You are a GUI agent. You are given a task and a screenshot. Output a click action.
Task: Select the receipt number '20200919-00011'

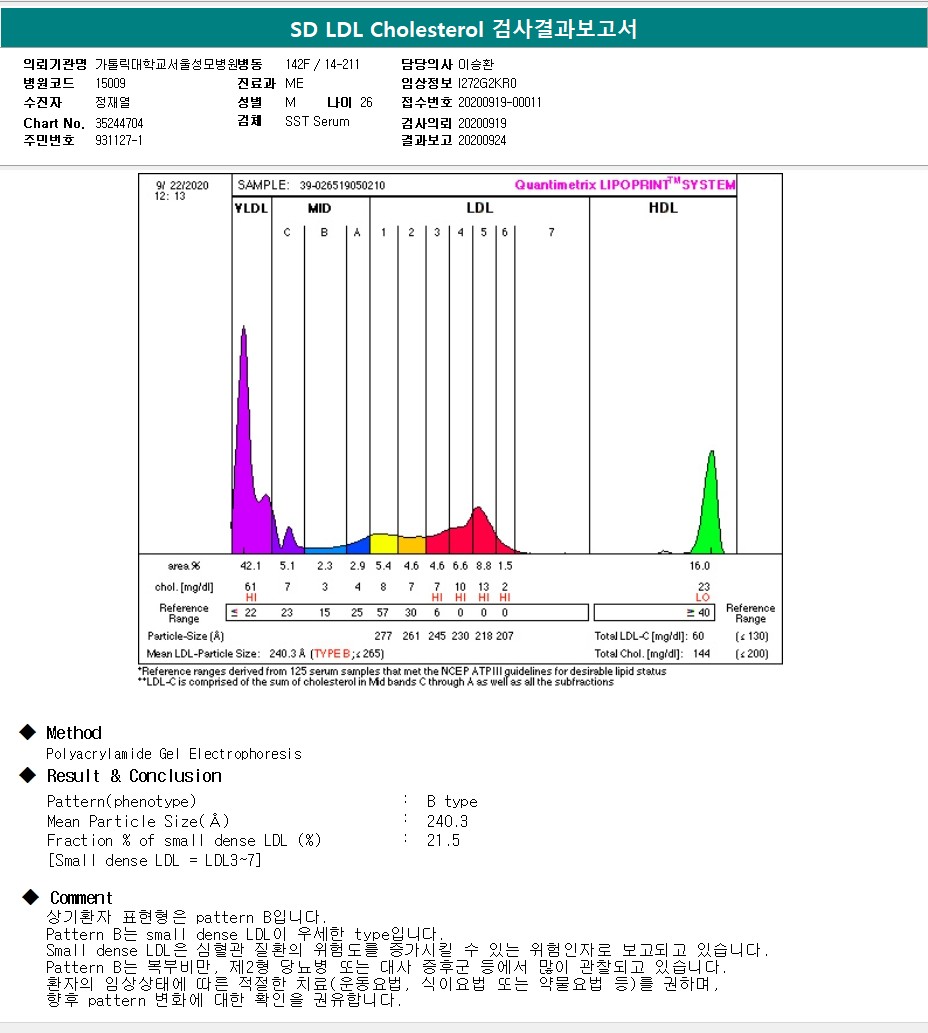500,103
